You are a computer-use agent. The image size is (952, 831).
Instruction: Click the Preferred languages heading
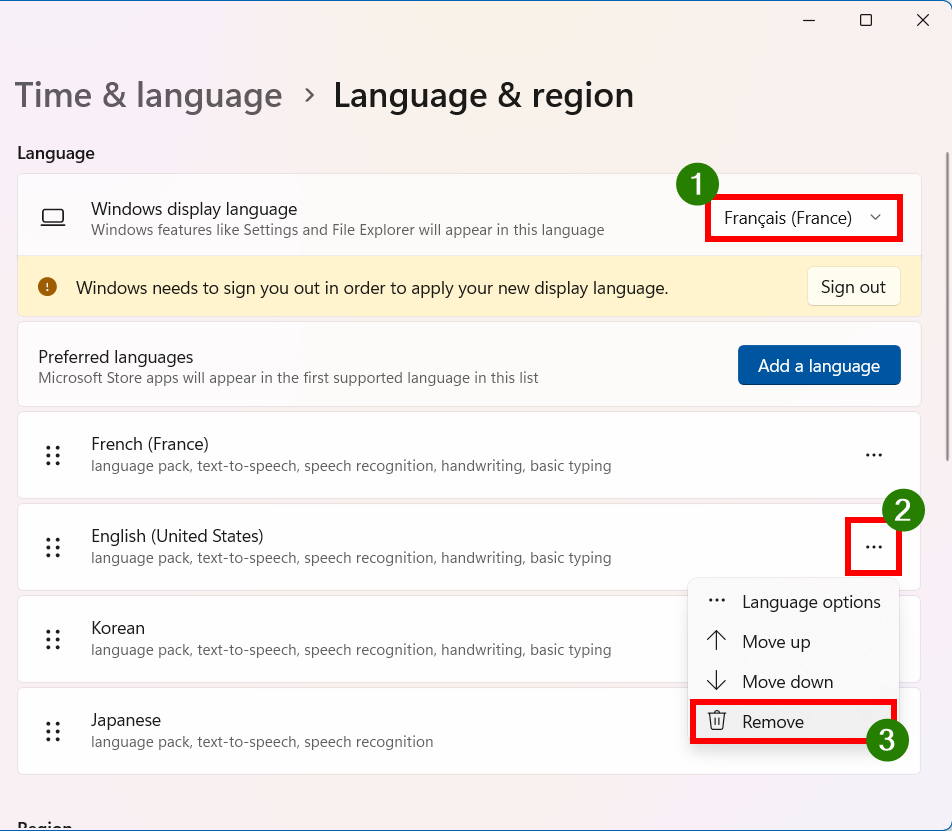(x=115, y=357)
